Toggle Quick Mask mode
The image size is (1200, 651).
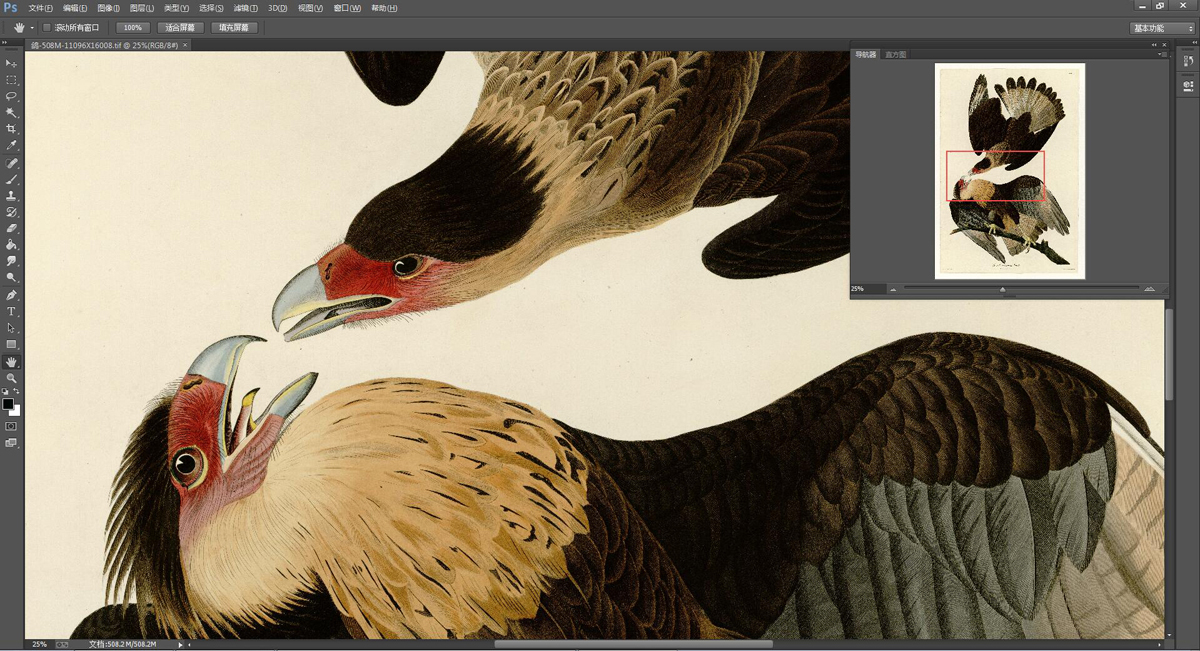point(11,426)
